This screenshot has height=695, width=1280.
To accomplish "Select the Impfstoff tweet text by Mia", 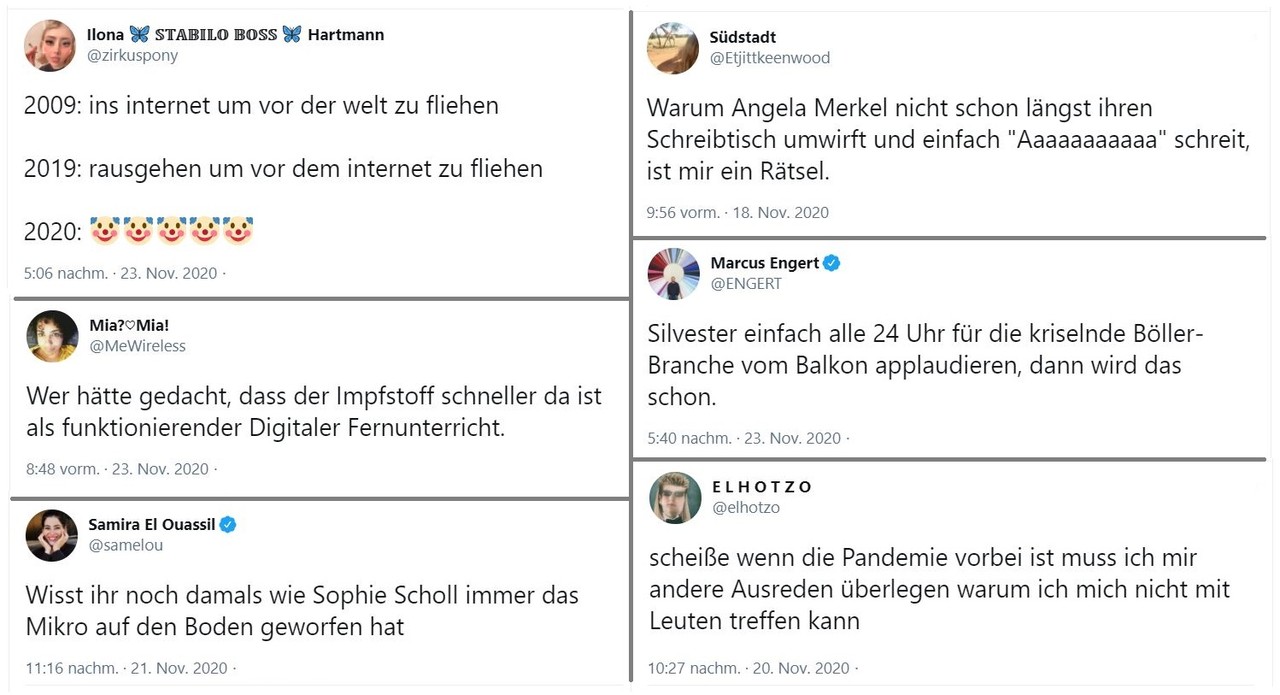I will tap(314, 412).
